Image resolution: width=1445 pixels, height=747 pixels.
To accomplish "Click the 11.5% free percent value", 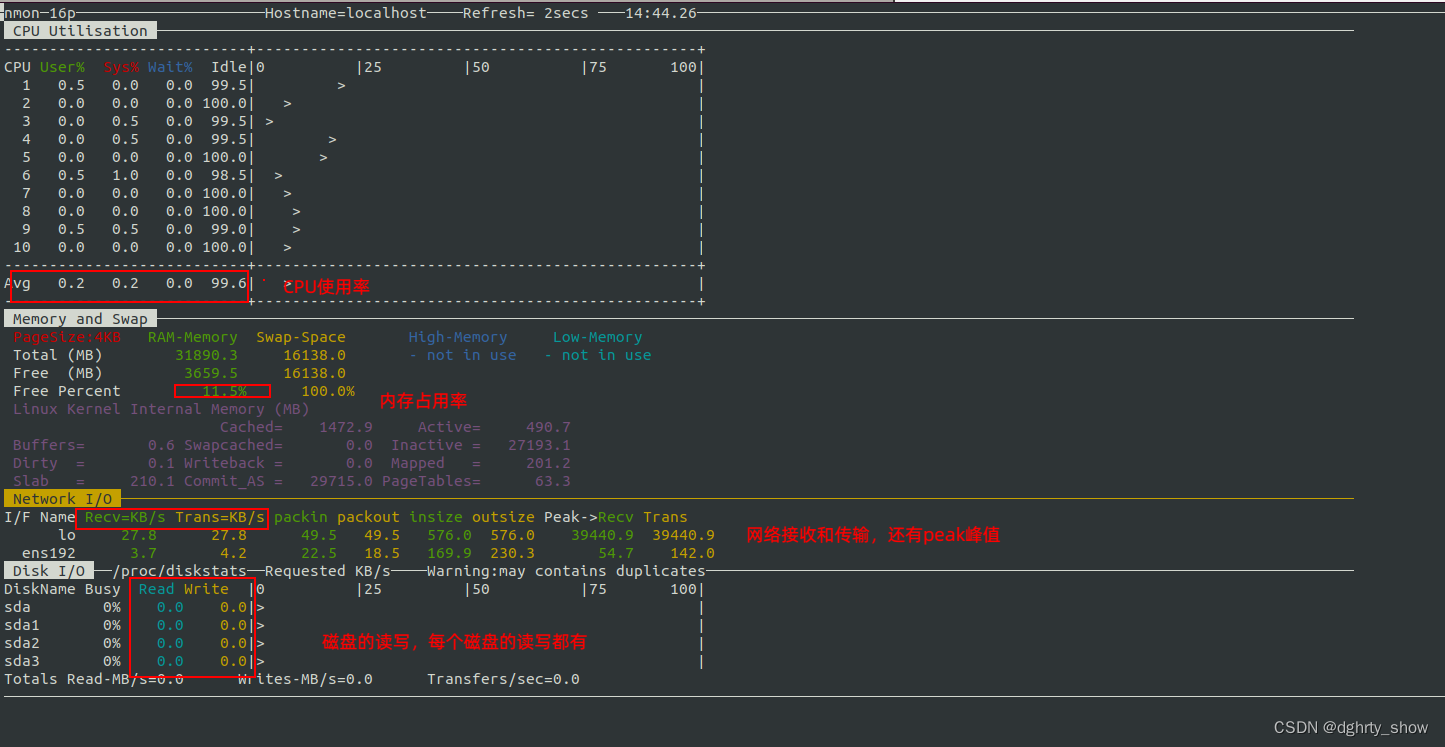I will (224, 391).
